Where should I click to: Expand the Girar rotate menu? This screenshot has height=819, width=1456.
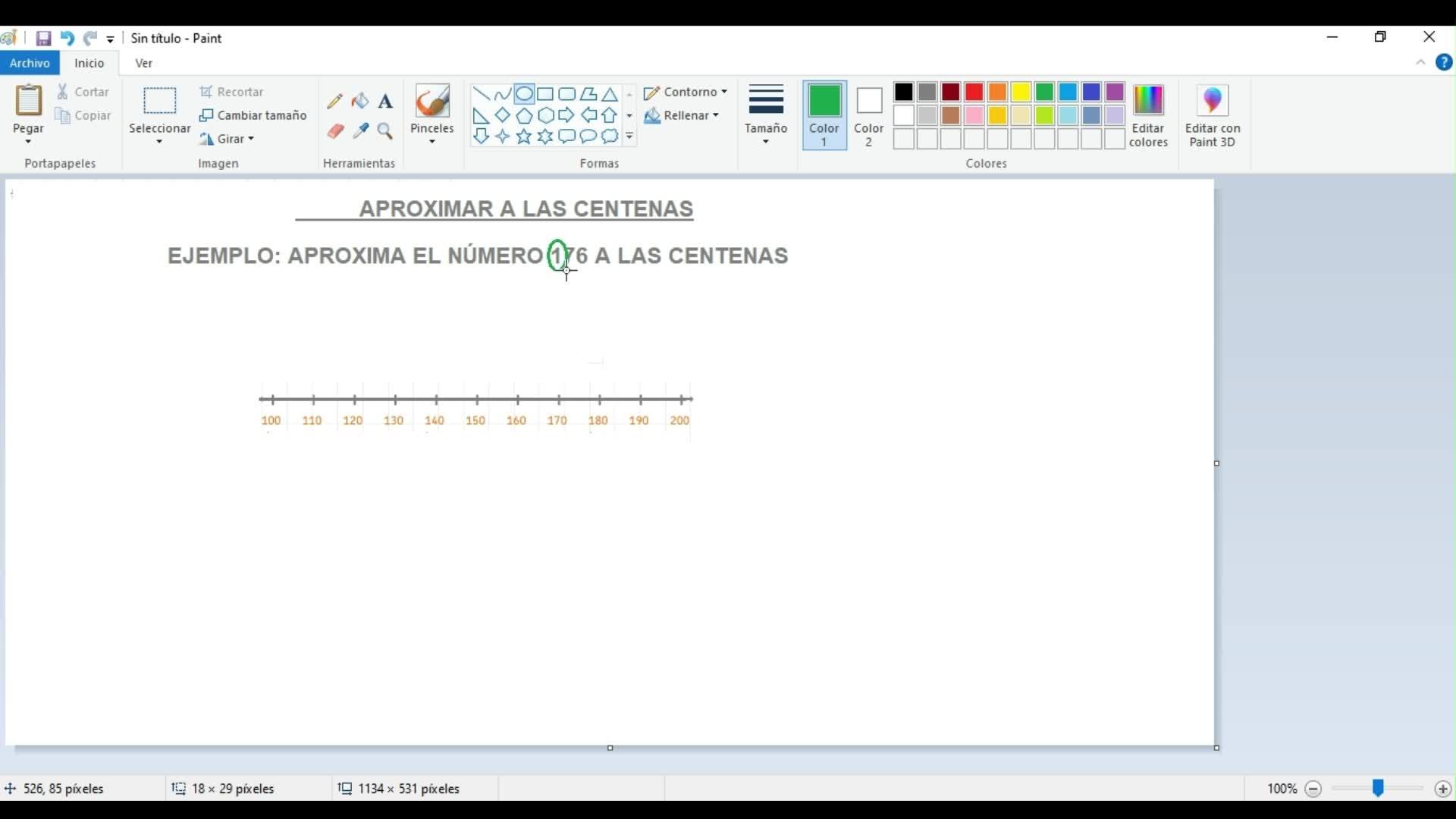click(x=227, y=139)
